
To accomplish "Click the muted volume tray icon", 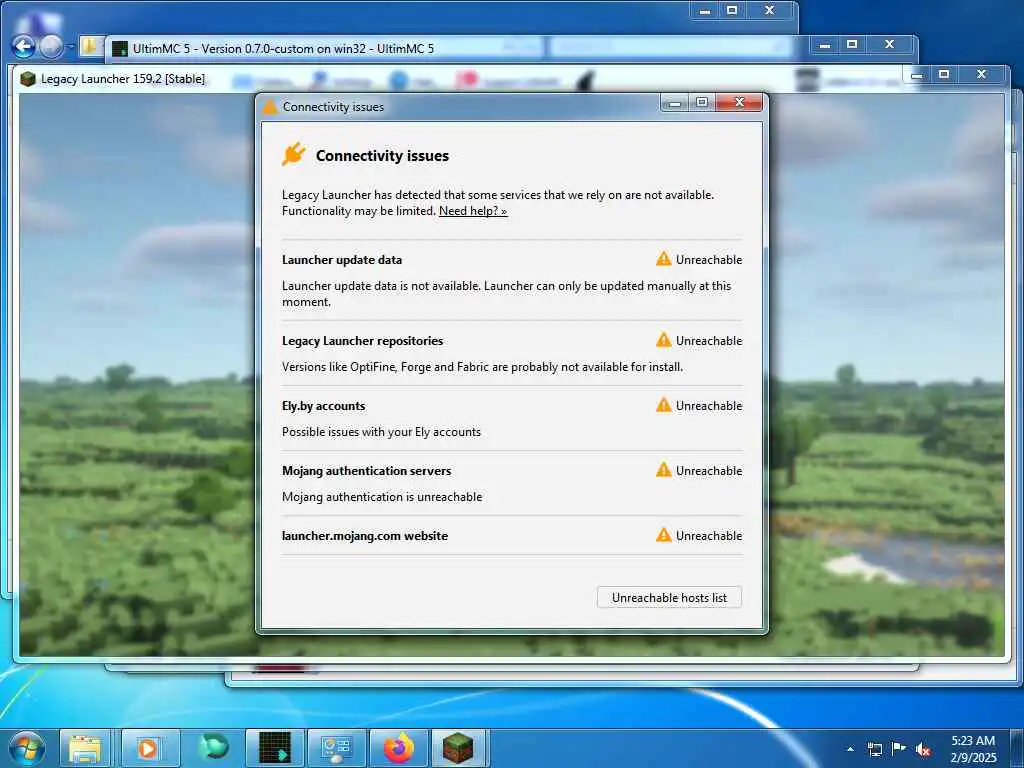I will pos(923,749).
